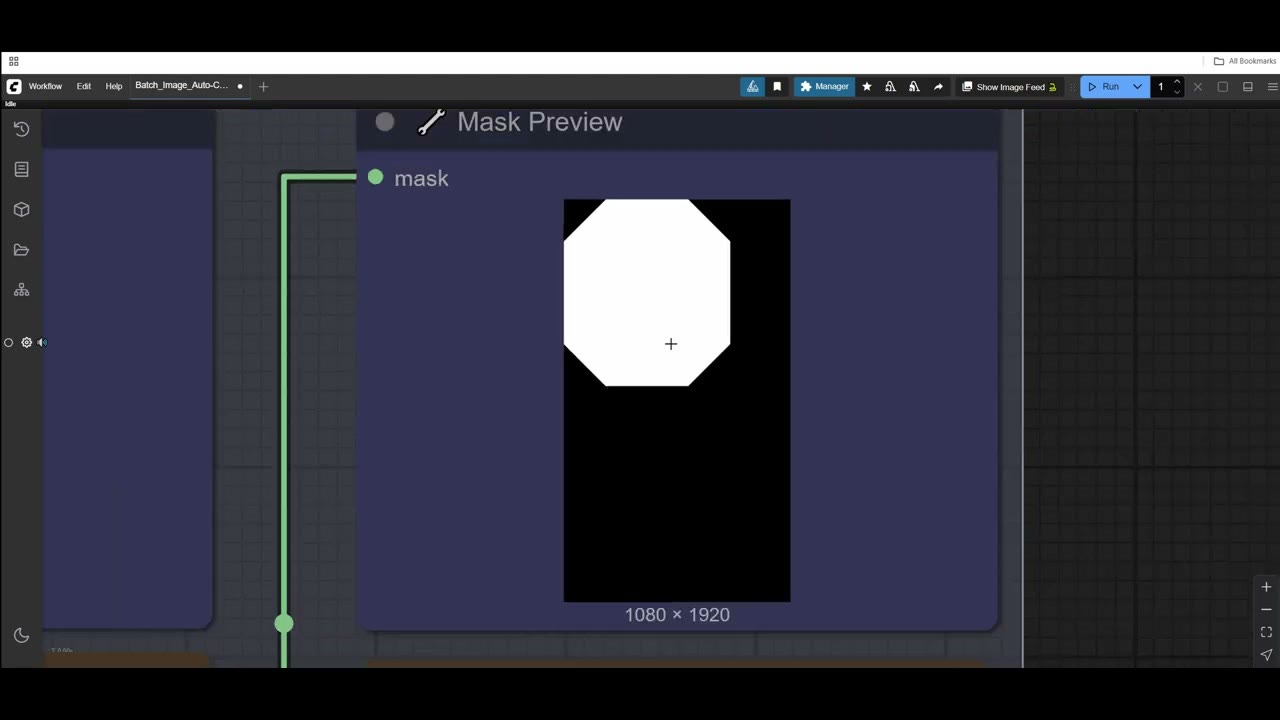
Task: Click the batch count field showing 1
Action: coord(1162,87)
